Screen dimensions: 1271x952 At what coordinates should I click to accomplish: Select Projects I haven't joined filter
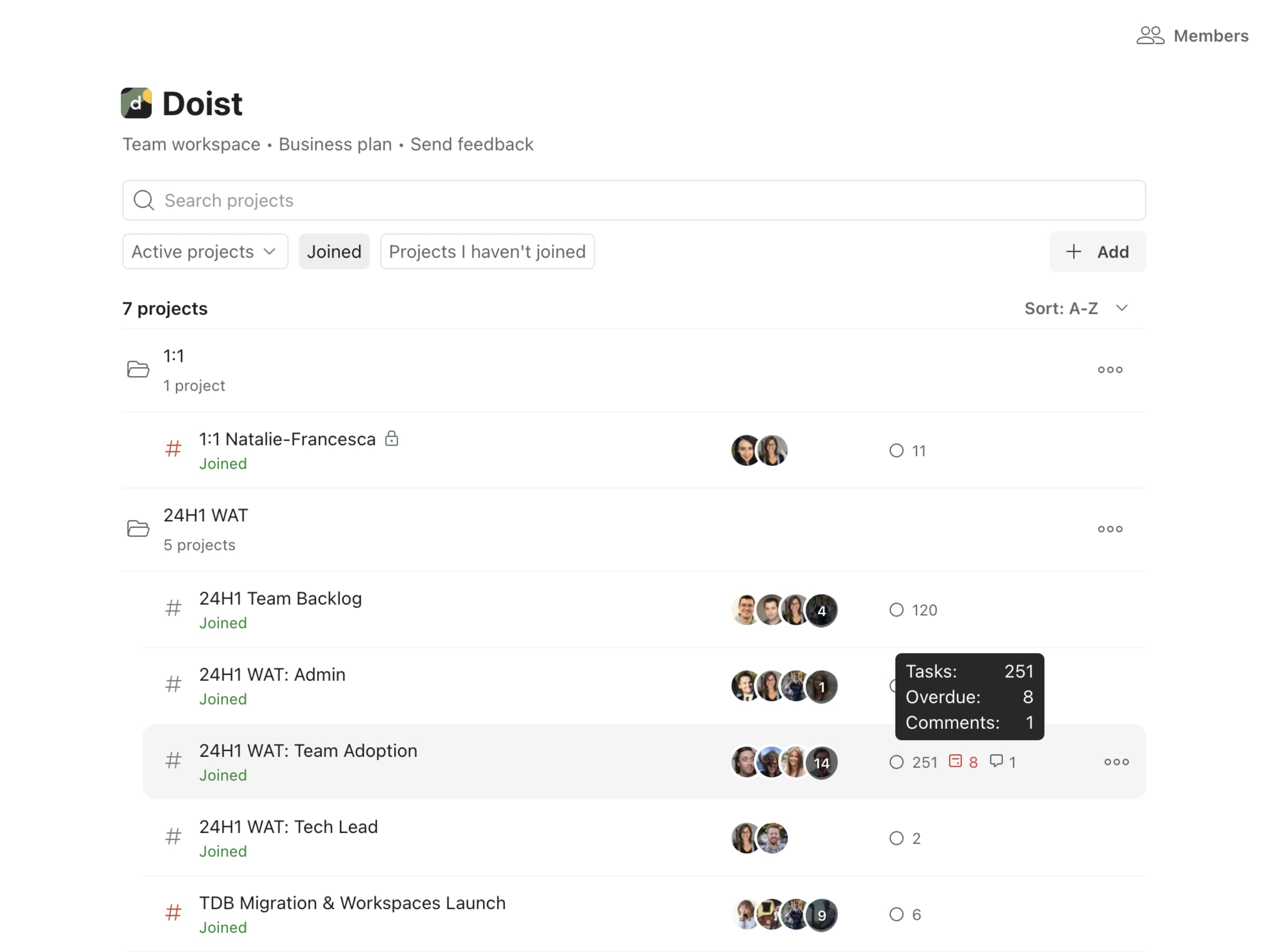pyautogui.click(x=487, y=252)
